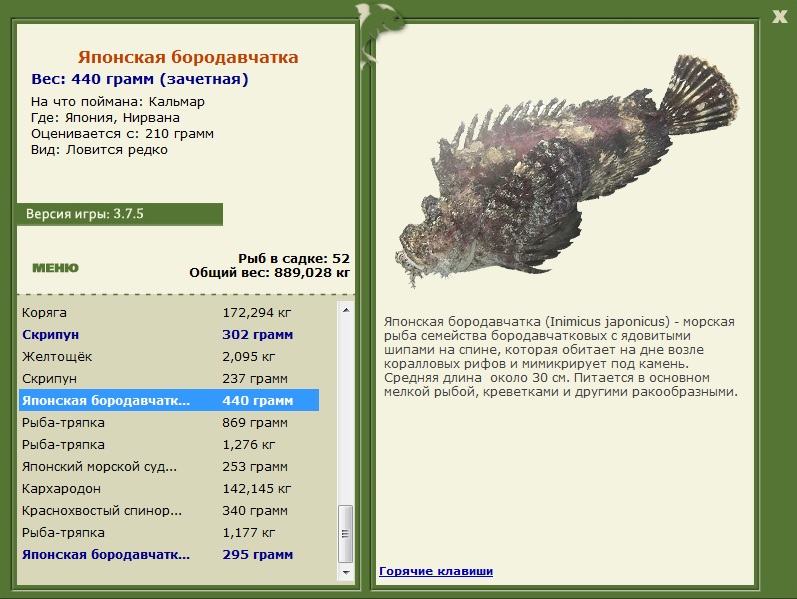797x599 pixels.
Task: Click the stonefish picture
Action: (566, 170)
